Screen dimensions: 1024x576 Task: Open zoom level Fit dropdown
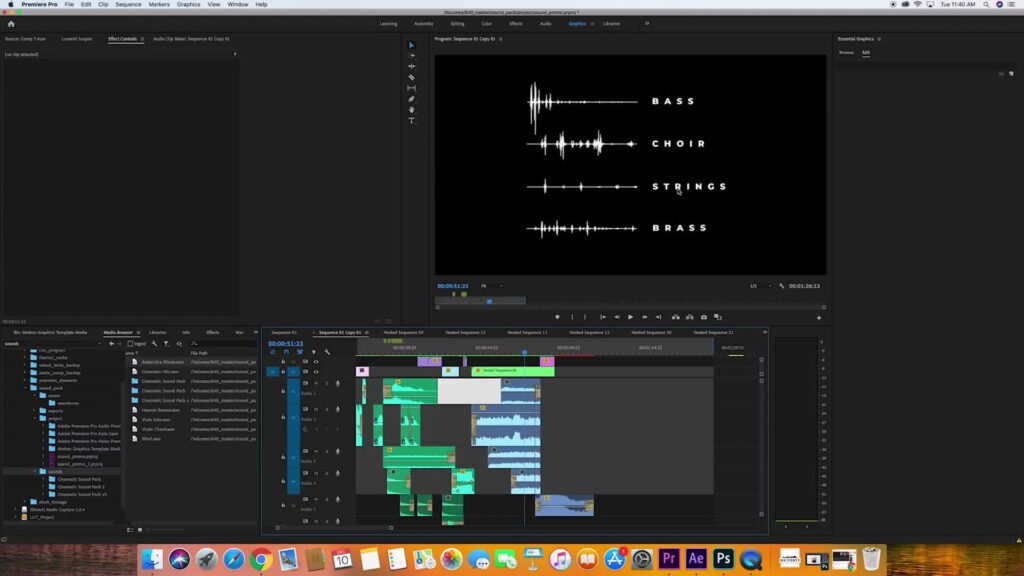492,286
